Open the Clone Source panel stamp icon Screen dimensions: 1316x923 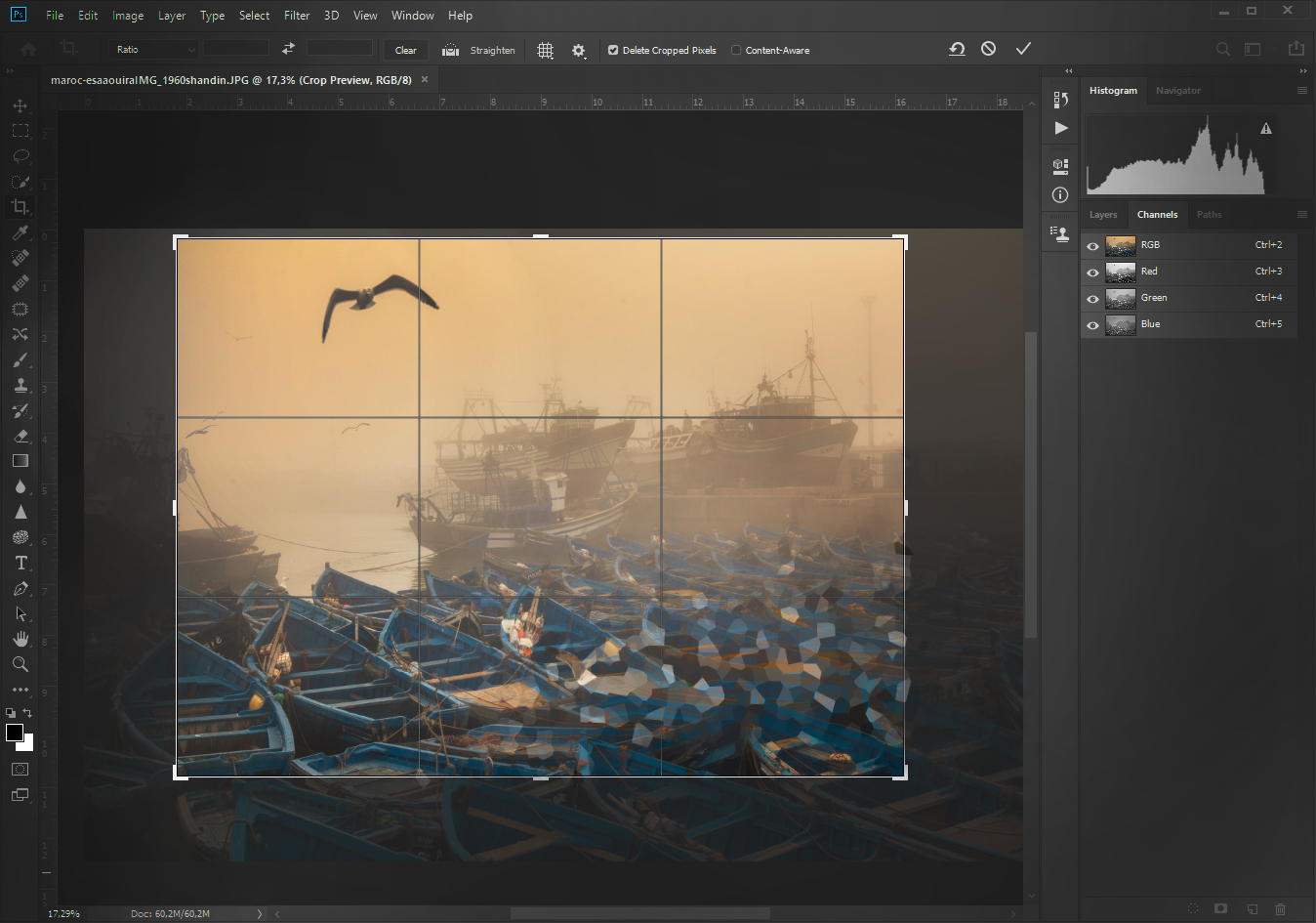pos(1060,232)
